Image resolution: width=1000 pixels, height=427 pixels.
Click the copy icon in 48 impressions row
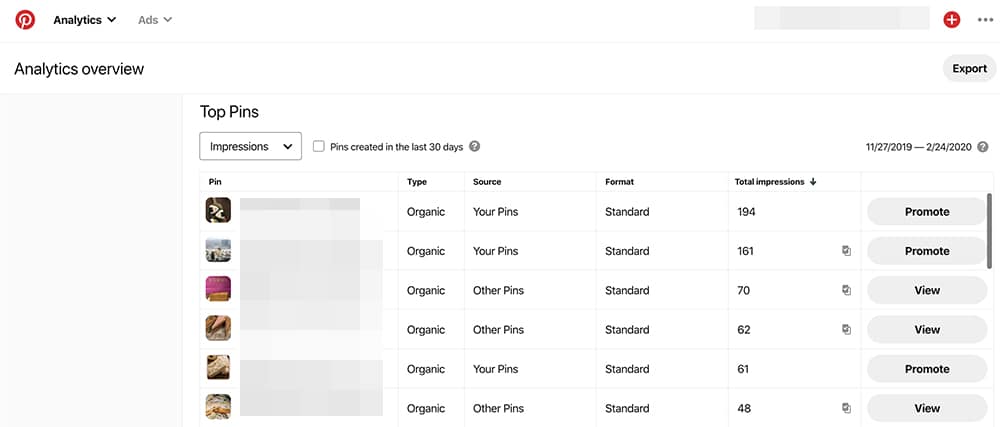[x=846, y=408]
